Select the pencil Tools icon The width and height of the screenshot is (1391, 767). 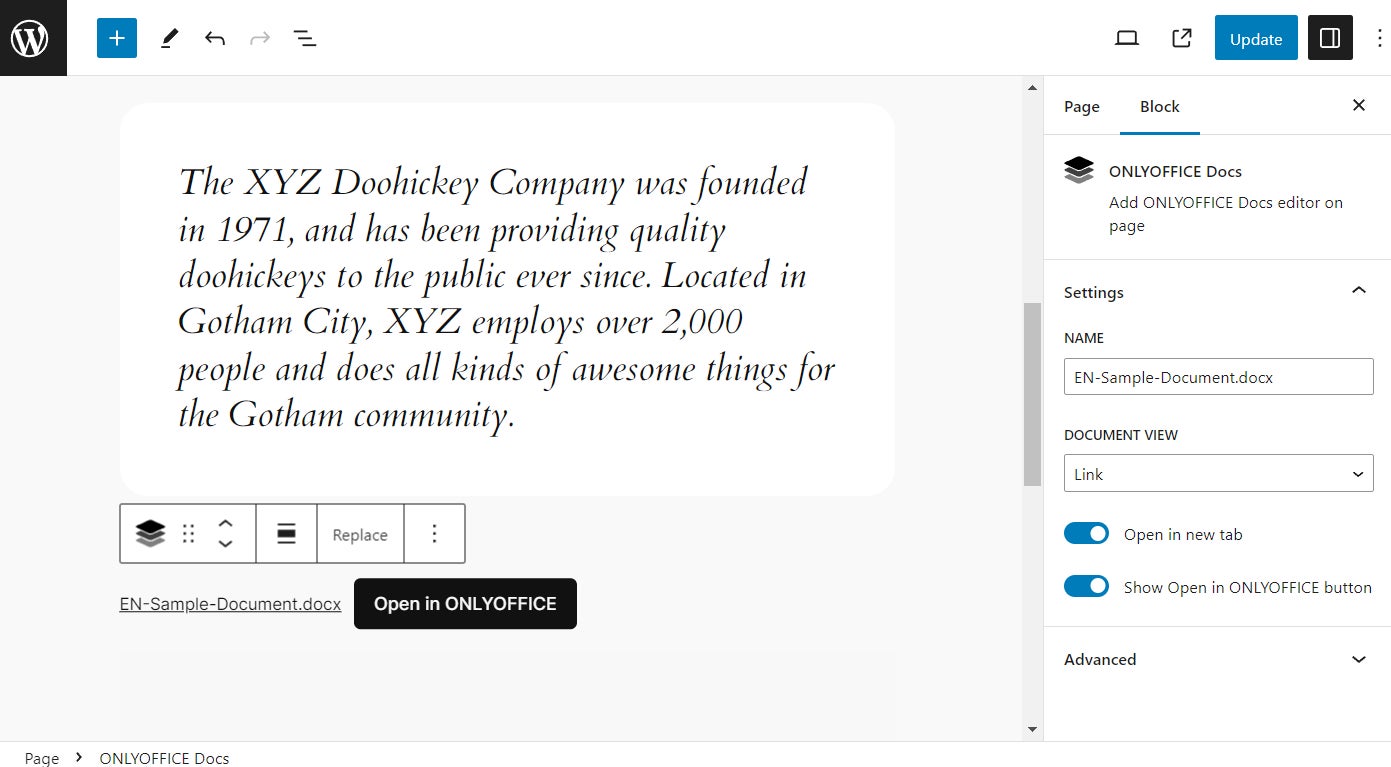click(x=169, y=38)
